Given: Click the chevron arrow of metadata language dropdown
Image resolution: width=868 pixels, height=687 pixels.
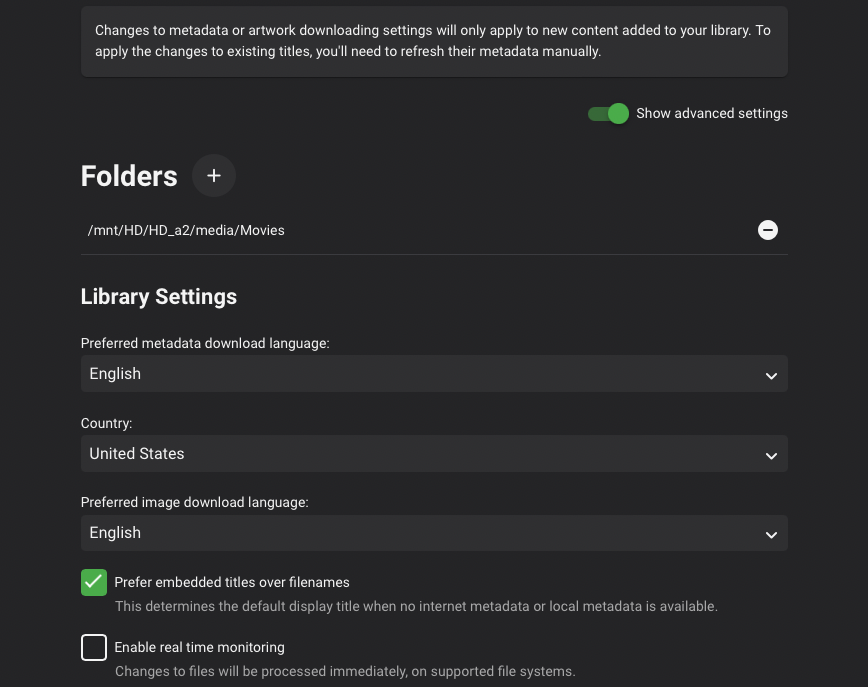Looking at the screenshot, I should click(x=771, y=375).
